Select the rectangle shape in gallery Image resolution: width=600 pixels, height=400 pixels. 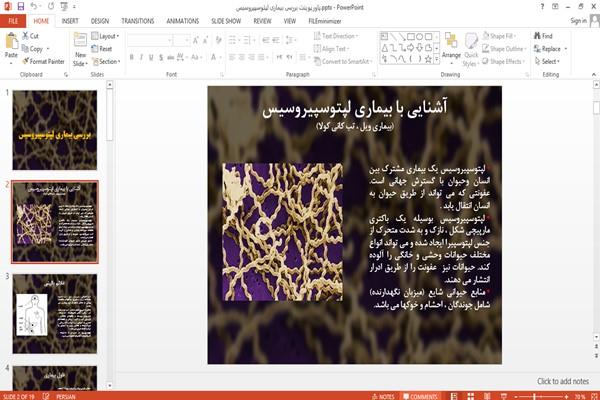(411, 37)
